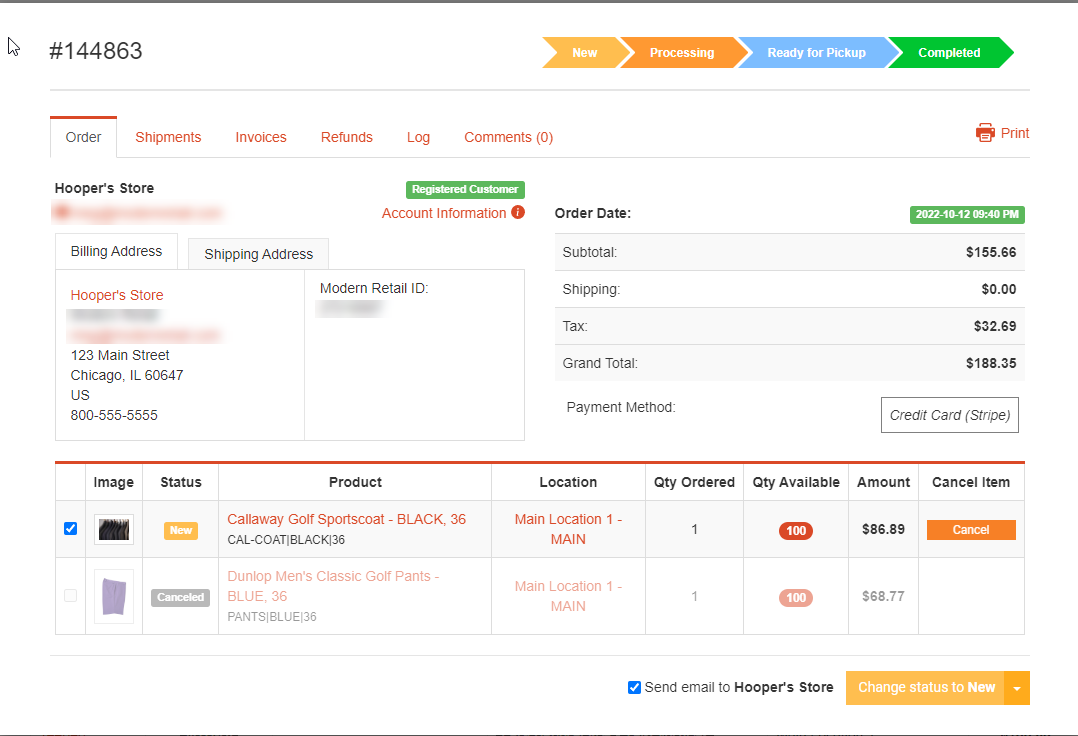Open the Invoices tab
This screenshot has height=736, width=1078.
point(261,137)
